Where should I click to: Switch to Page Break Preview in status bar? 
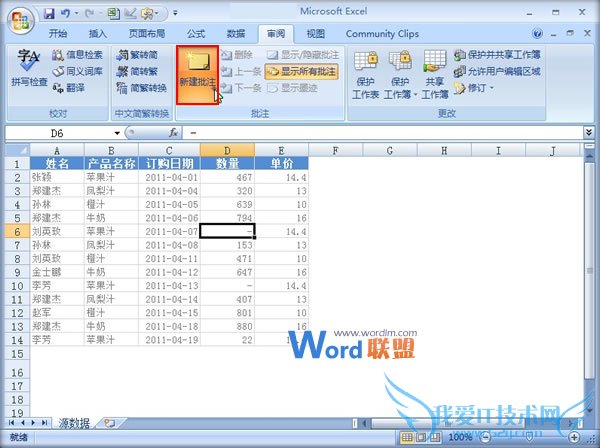[434, 437]
